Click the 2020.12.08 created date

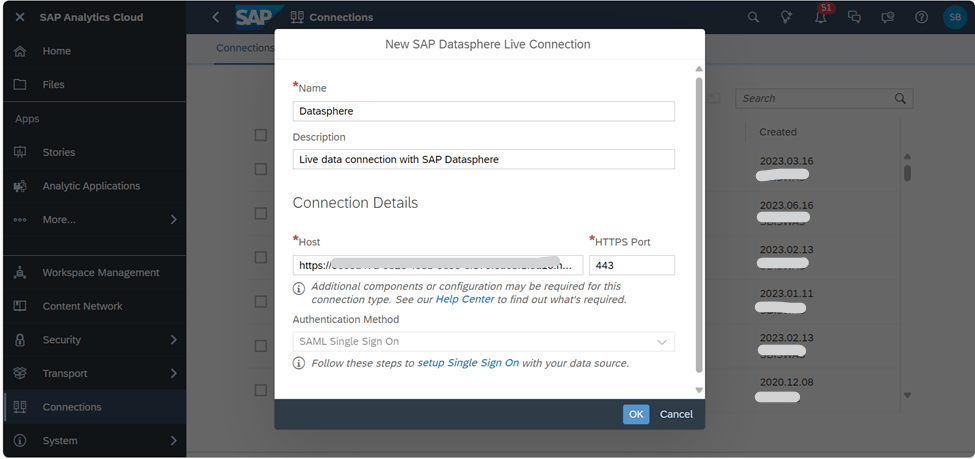click(x=787, y=382)
